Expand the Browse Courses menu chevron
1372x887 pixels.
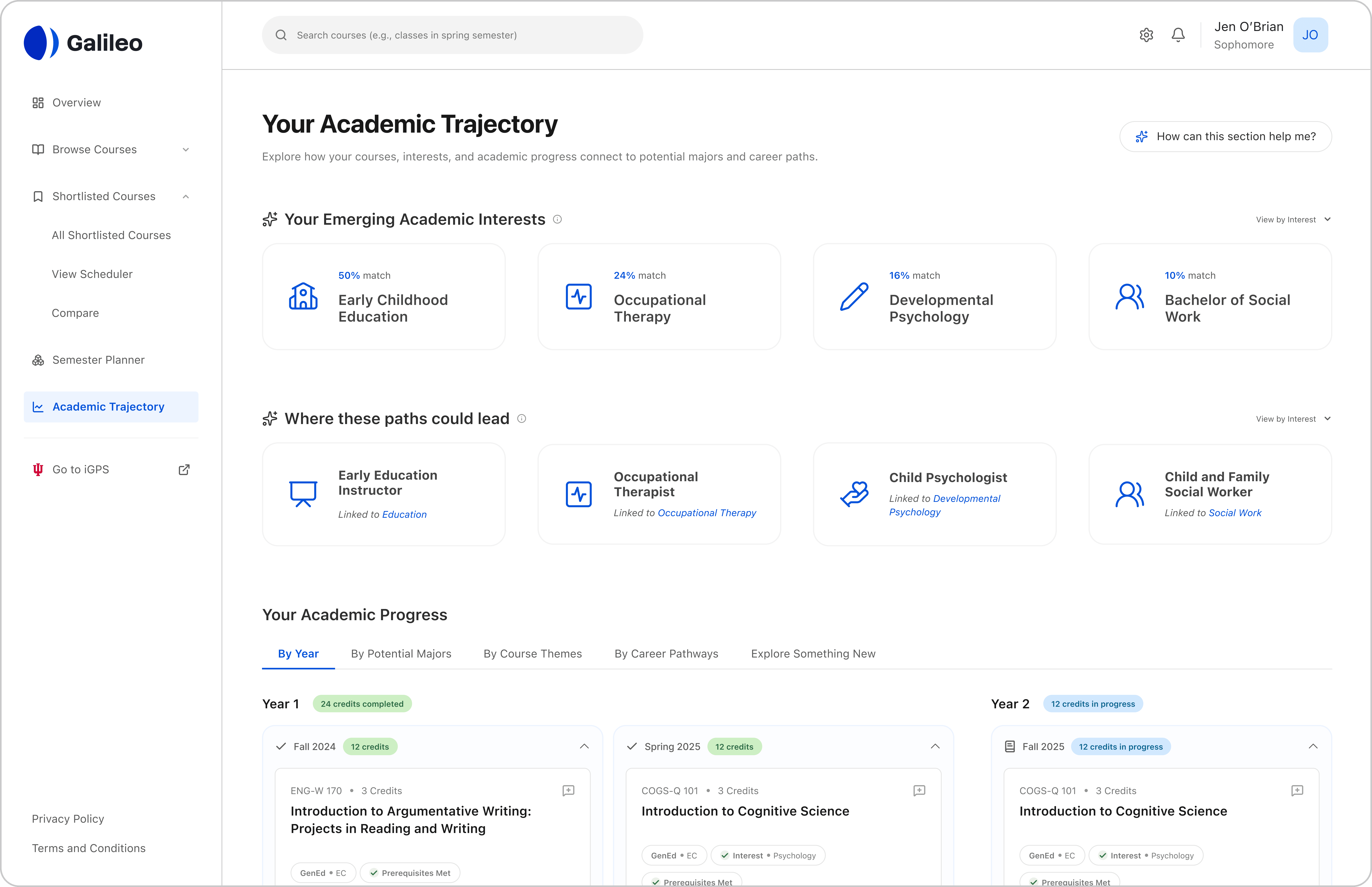186,150
